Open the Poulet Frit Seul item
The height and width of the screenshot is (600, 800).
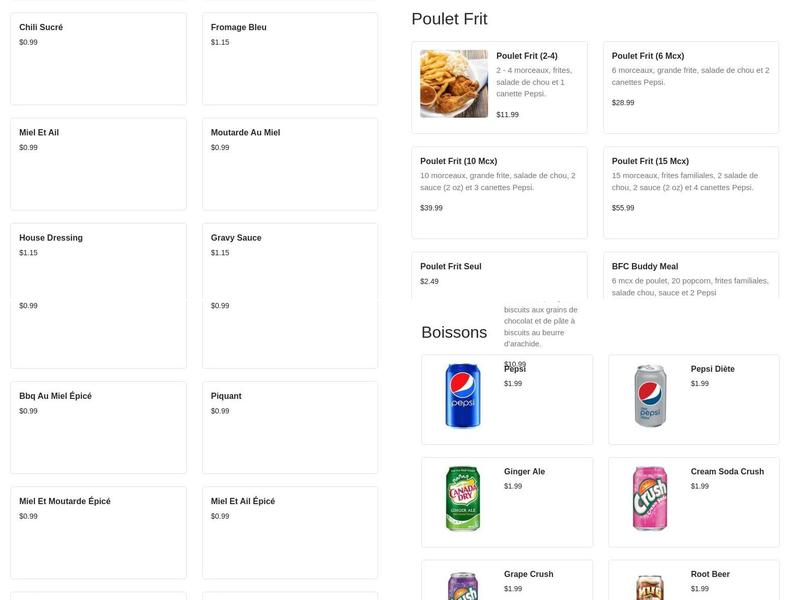499,275
